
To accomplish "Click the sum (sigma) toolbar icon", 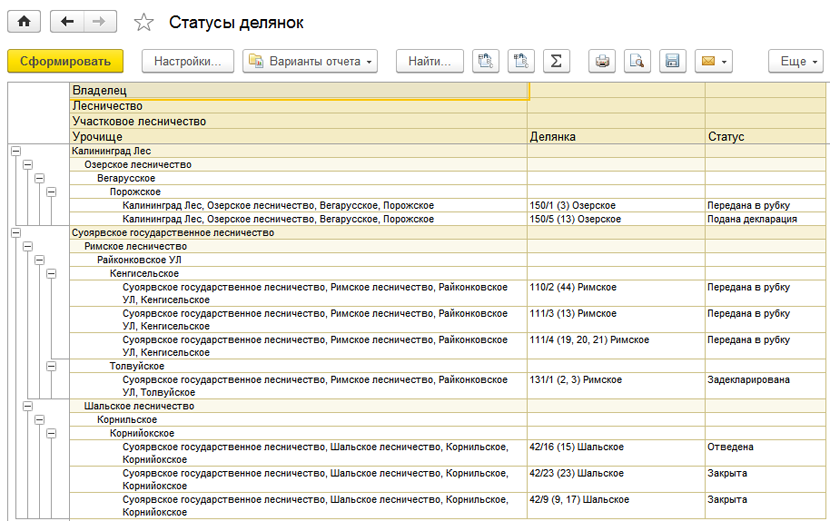I will pyautogui.click(x=556, y=61).
